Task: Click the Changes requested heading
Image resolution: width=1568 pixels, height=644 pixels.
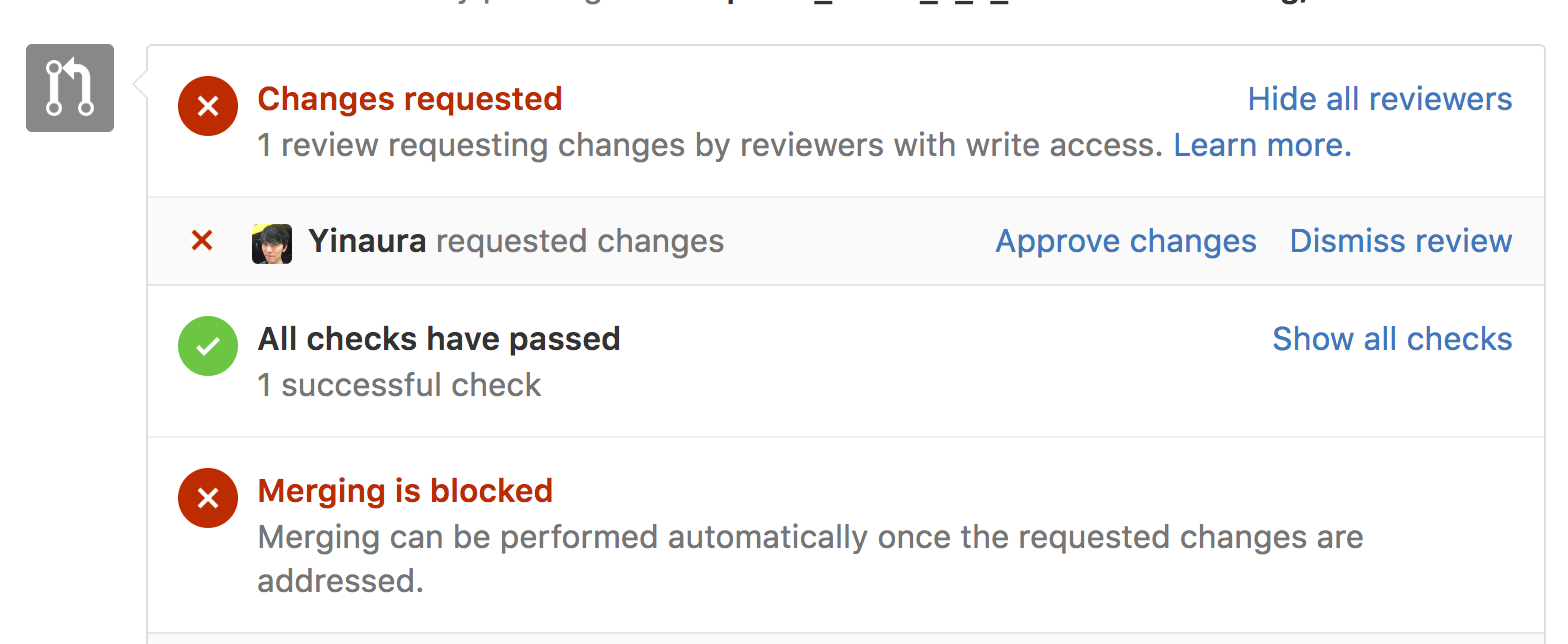Action: 409,98
